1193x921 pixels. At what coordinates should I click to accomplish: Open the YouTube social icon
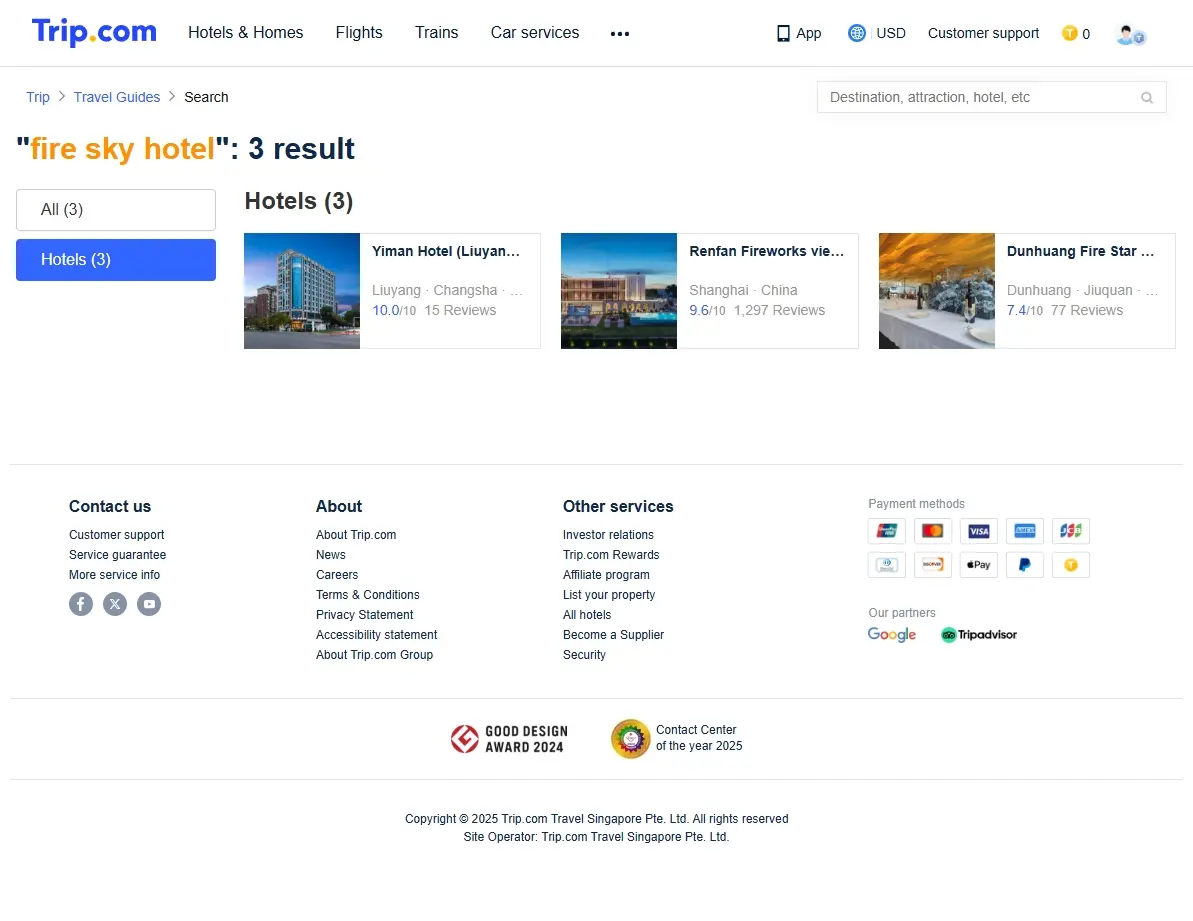coord(149,604)
